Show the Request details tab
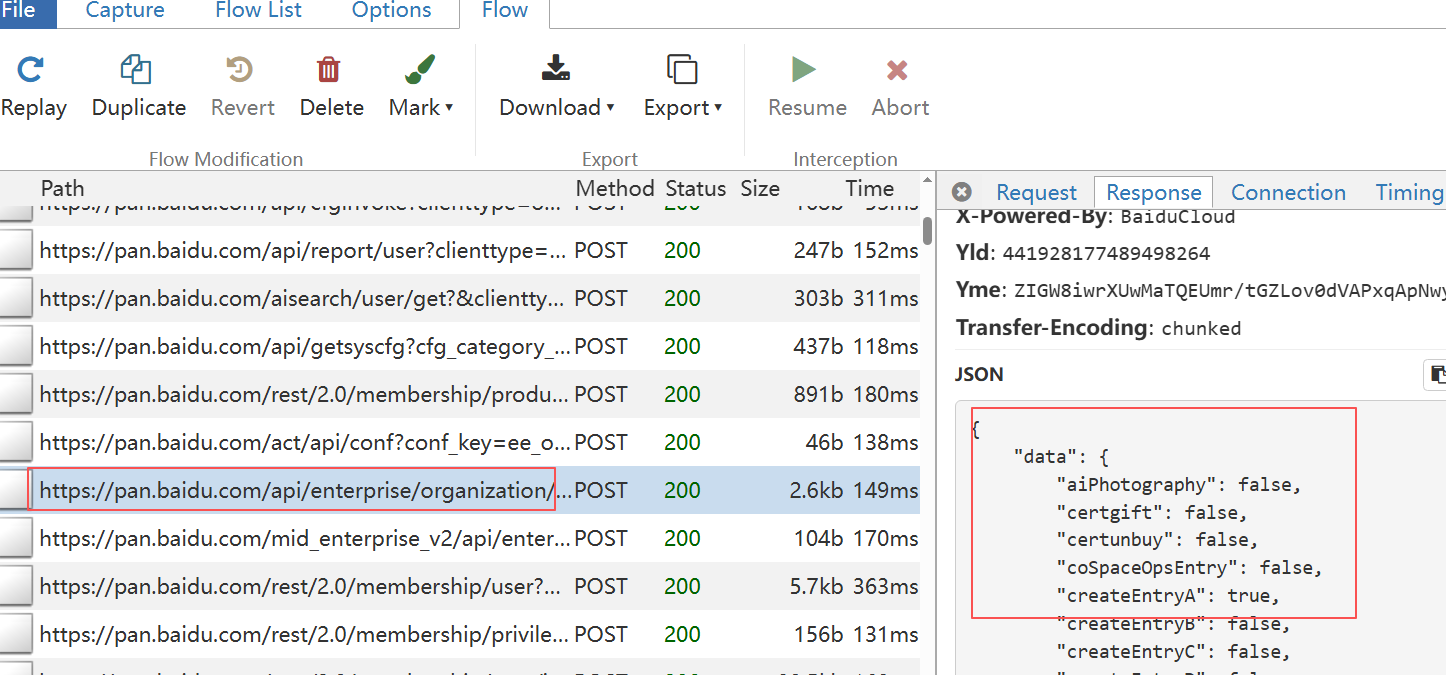 pyautogui.click(x=1036, y=192)
